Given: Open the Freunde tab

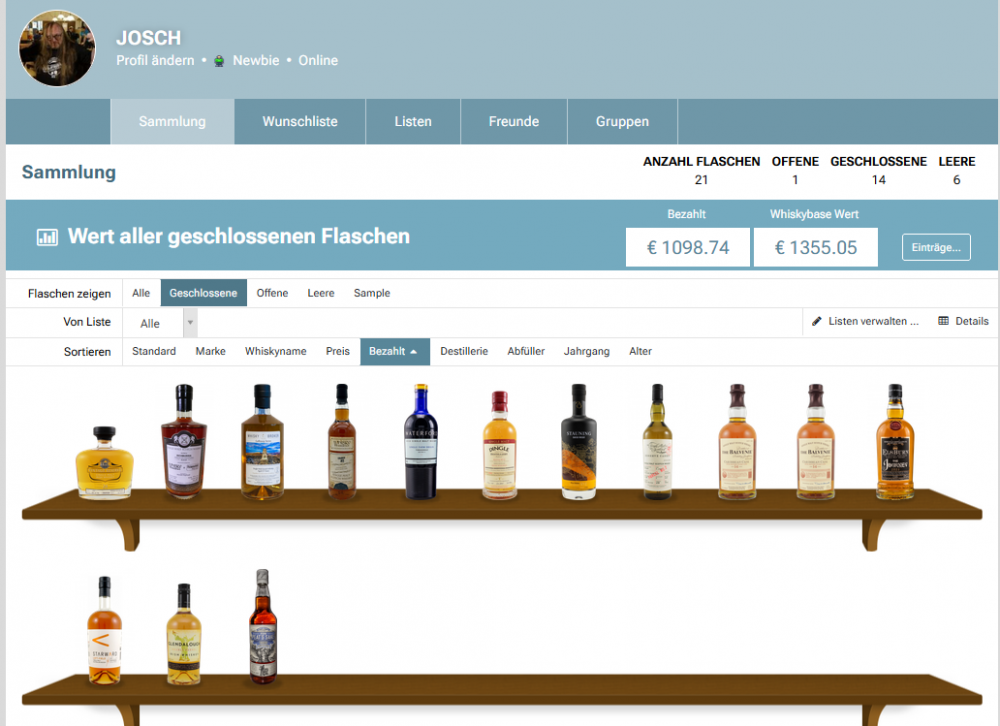Looking at the screenshot, I should (x=514, y=122).
